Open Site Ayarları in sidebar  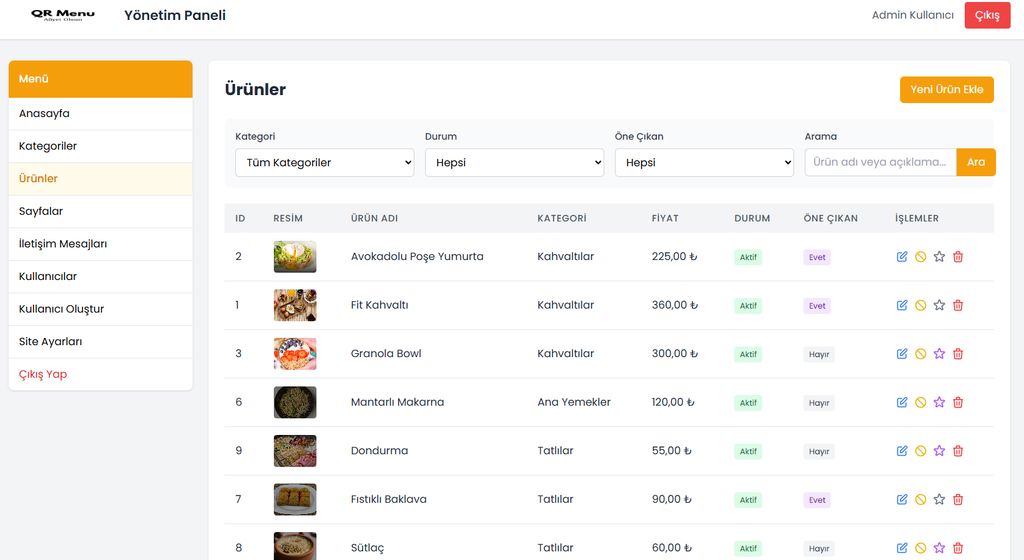point(101,342)
